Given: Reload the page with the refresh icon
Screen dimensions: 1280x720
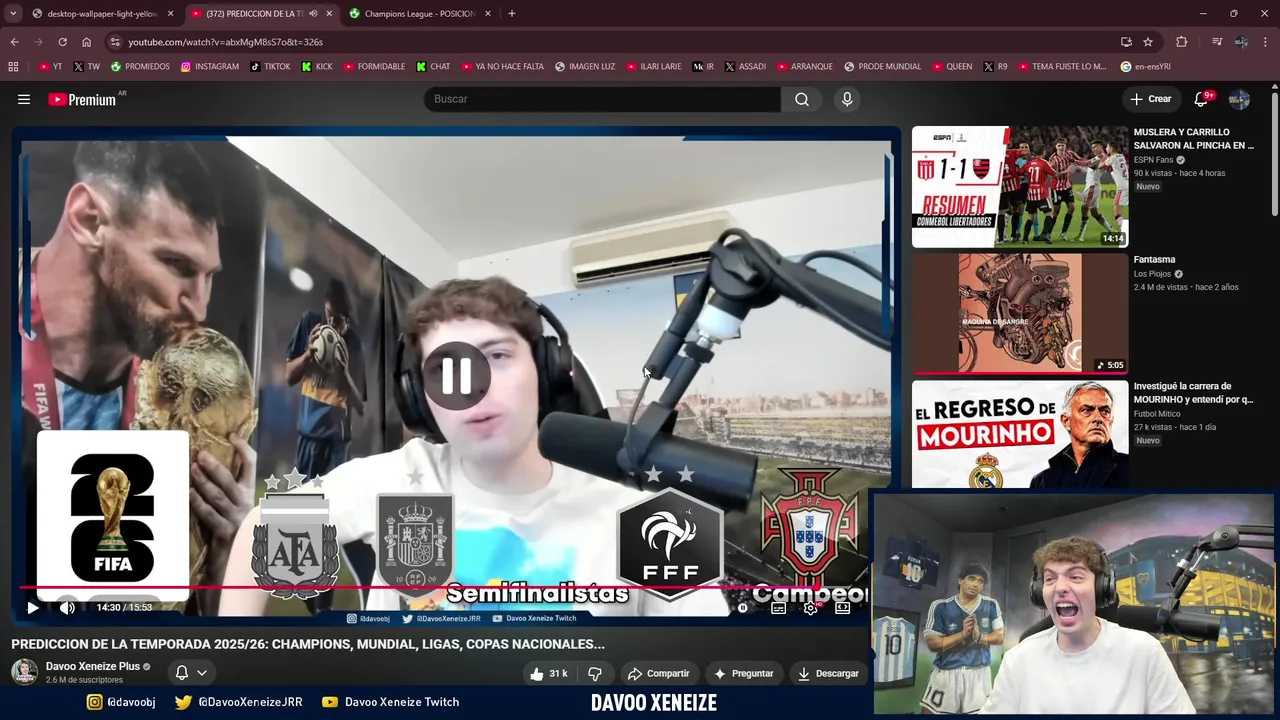Looking at the screenshot, I should click(x=62, y=42).
